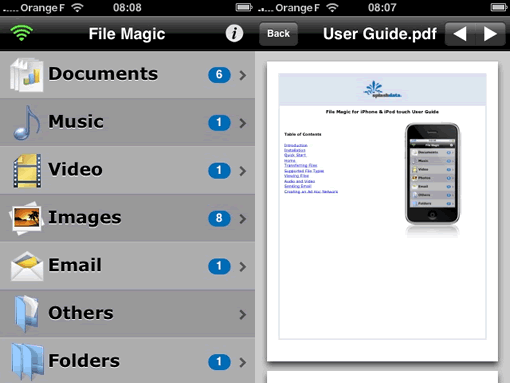510x383 pixels.
Task: Open the Others category
Action: (x=127, y=314)
